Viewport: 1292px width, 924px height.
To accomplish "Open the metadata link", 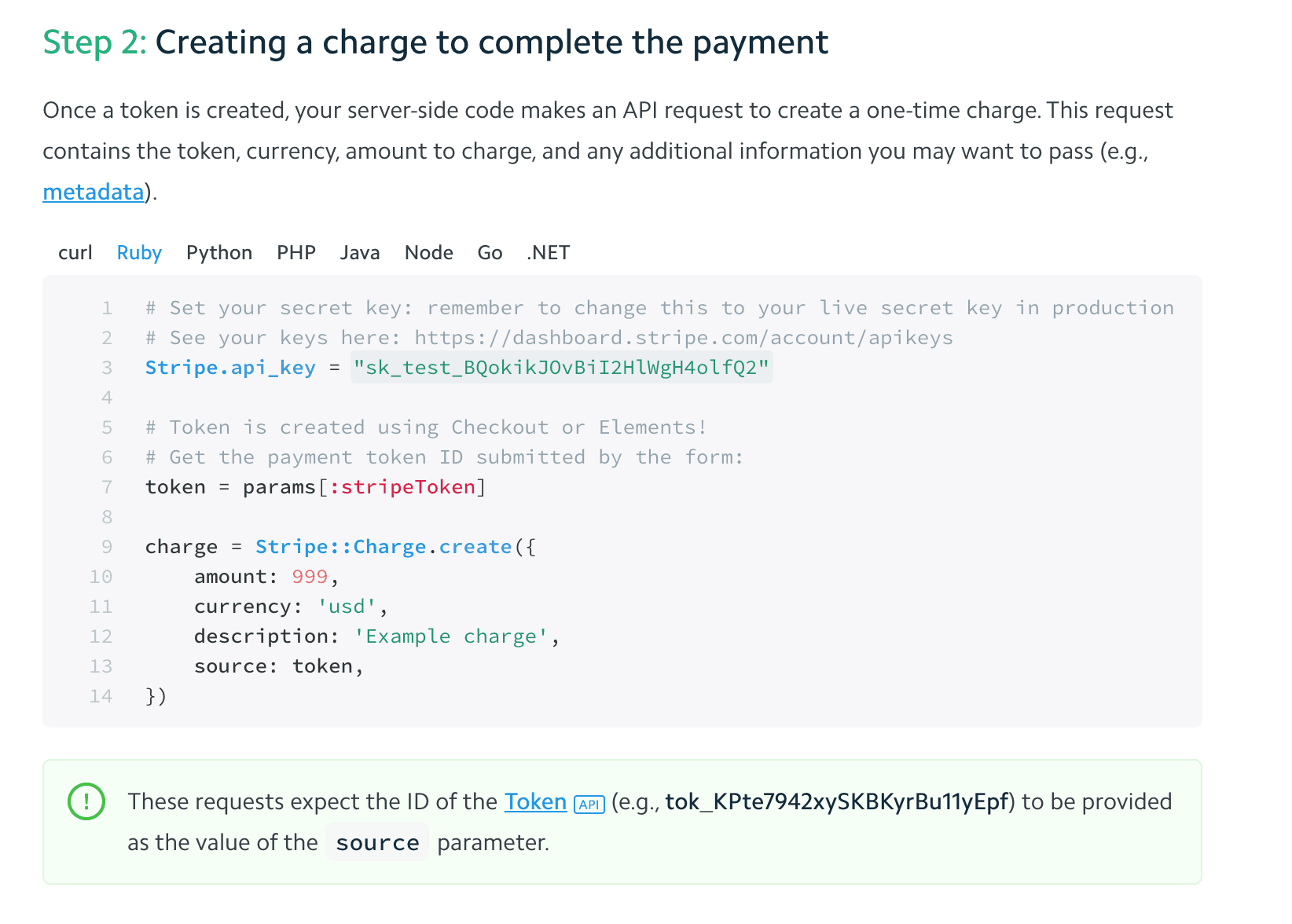I will click(94, 192).
